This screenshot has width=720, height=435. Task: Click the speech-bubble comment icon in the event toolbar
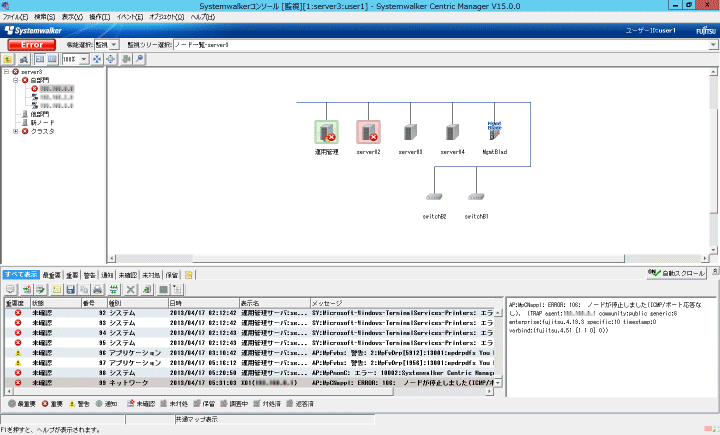[x=11, y=289]
